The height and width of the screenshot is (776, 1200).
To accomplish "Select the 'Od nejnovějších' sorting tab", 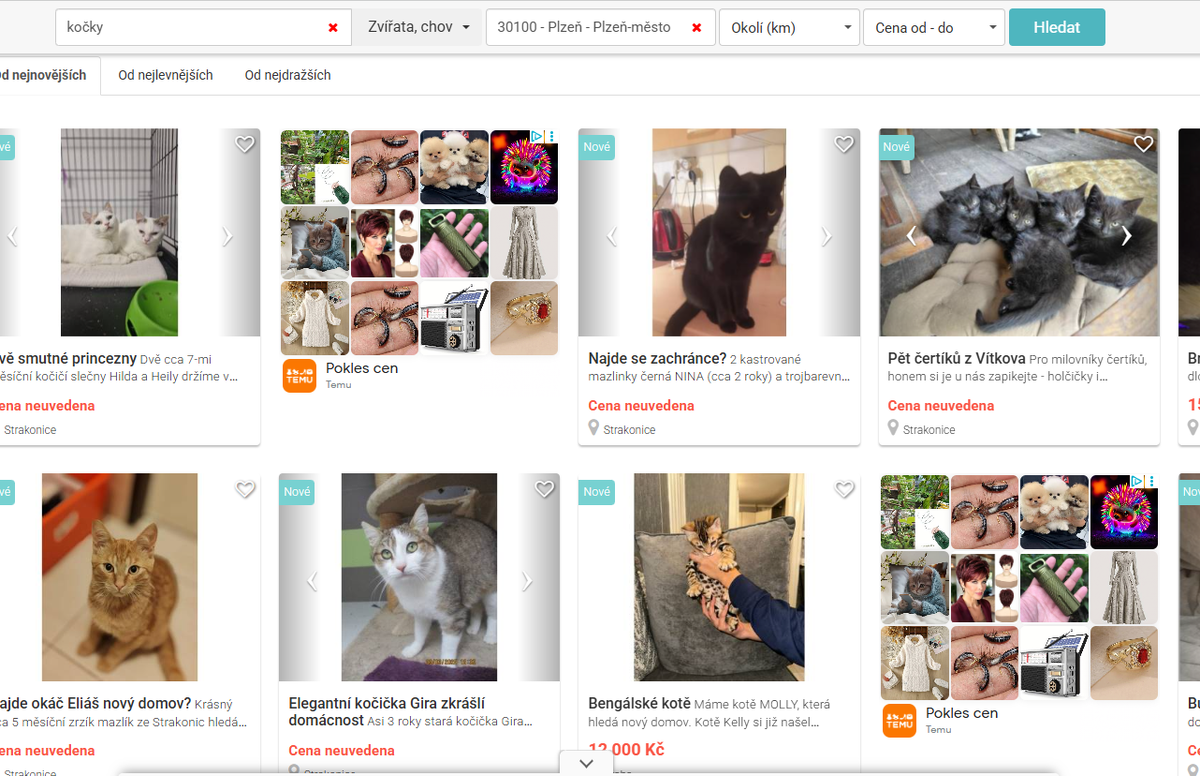I will pos(46,75).
